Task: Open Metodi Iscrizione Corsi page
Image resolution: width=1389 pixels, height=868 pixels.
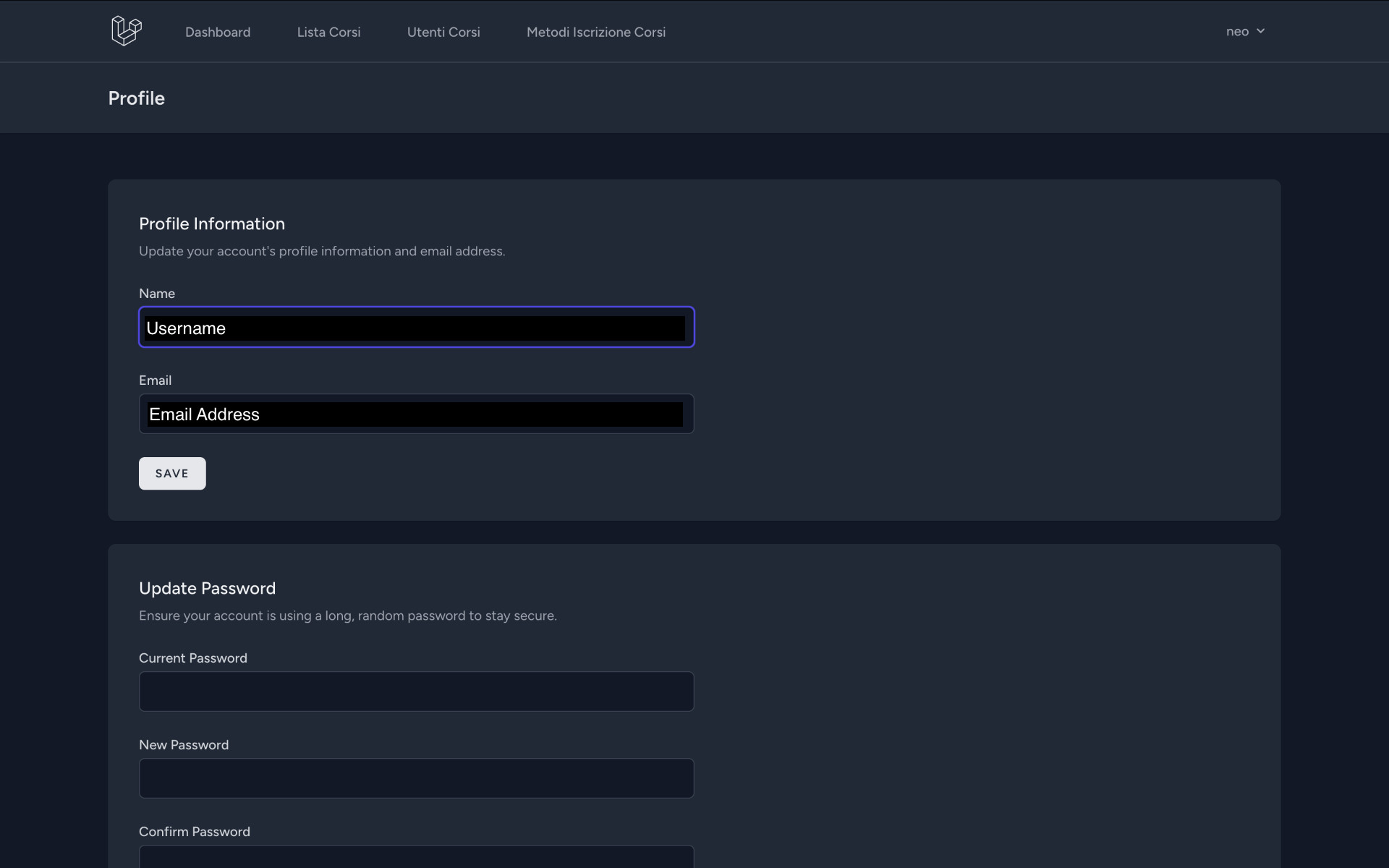Action: pos(596,32)
